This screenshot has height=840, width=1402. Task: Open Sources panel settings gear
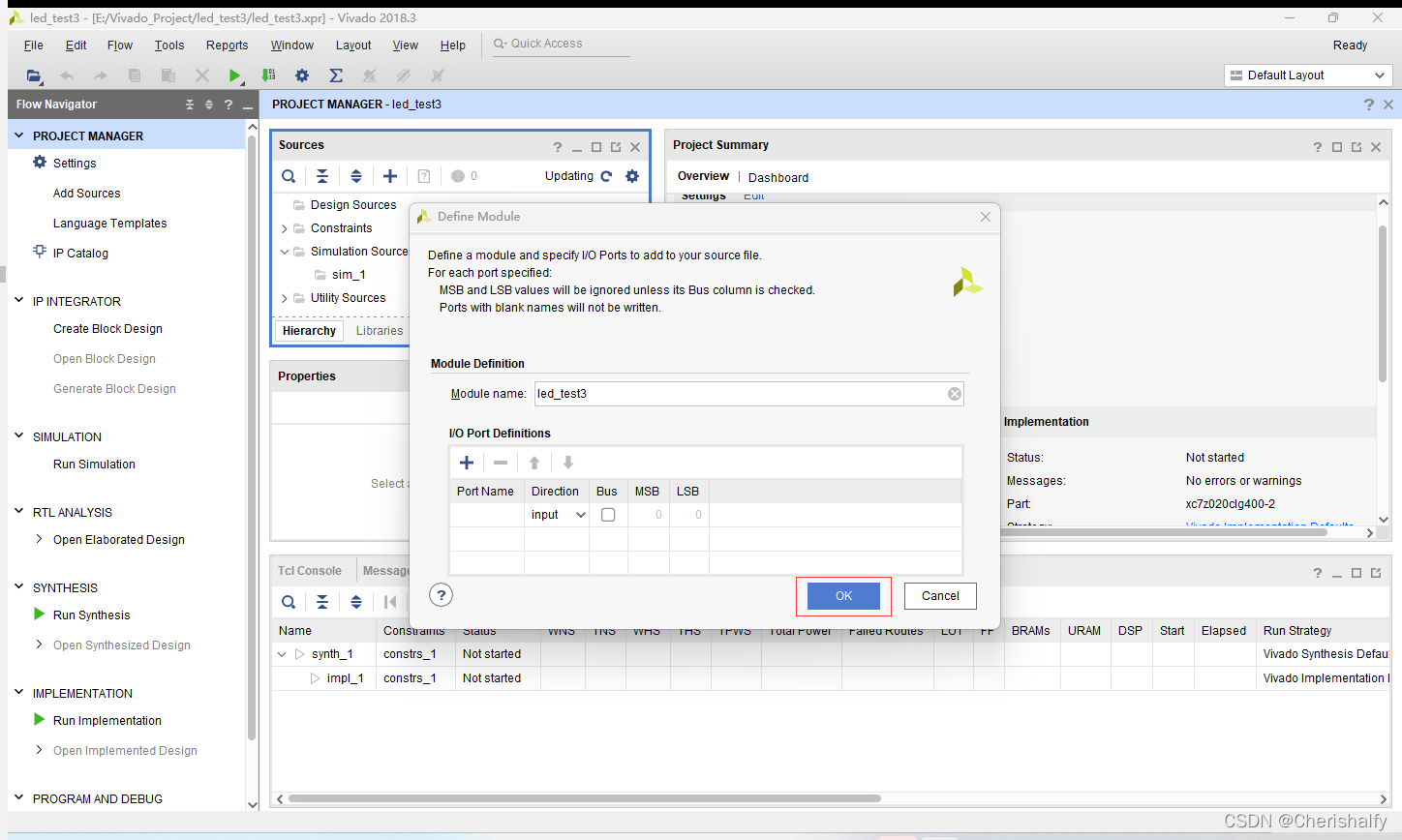tap(632, 176)
